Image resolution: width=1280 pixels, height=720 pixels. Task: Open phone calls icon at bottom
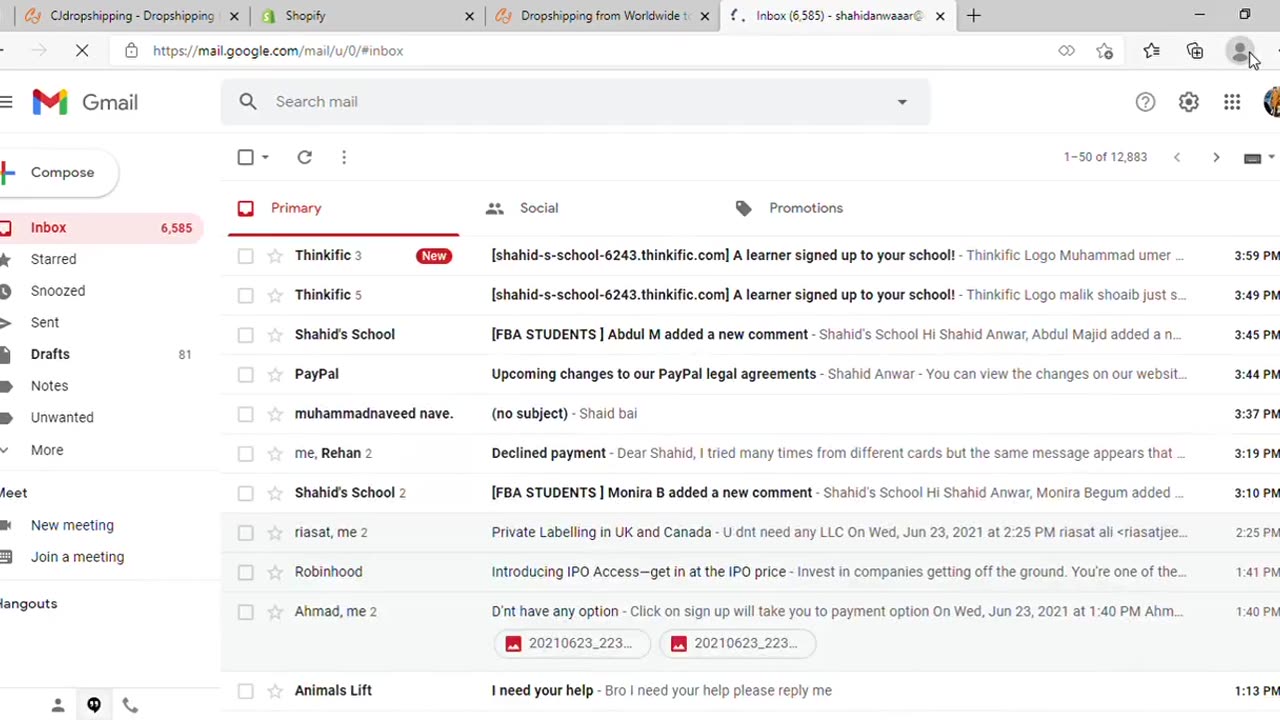[130, 706]
